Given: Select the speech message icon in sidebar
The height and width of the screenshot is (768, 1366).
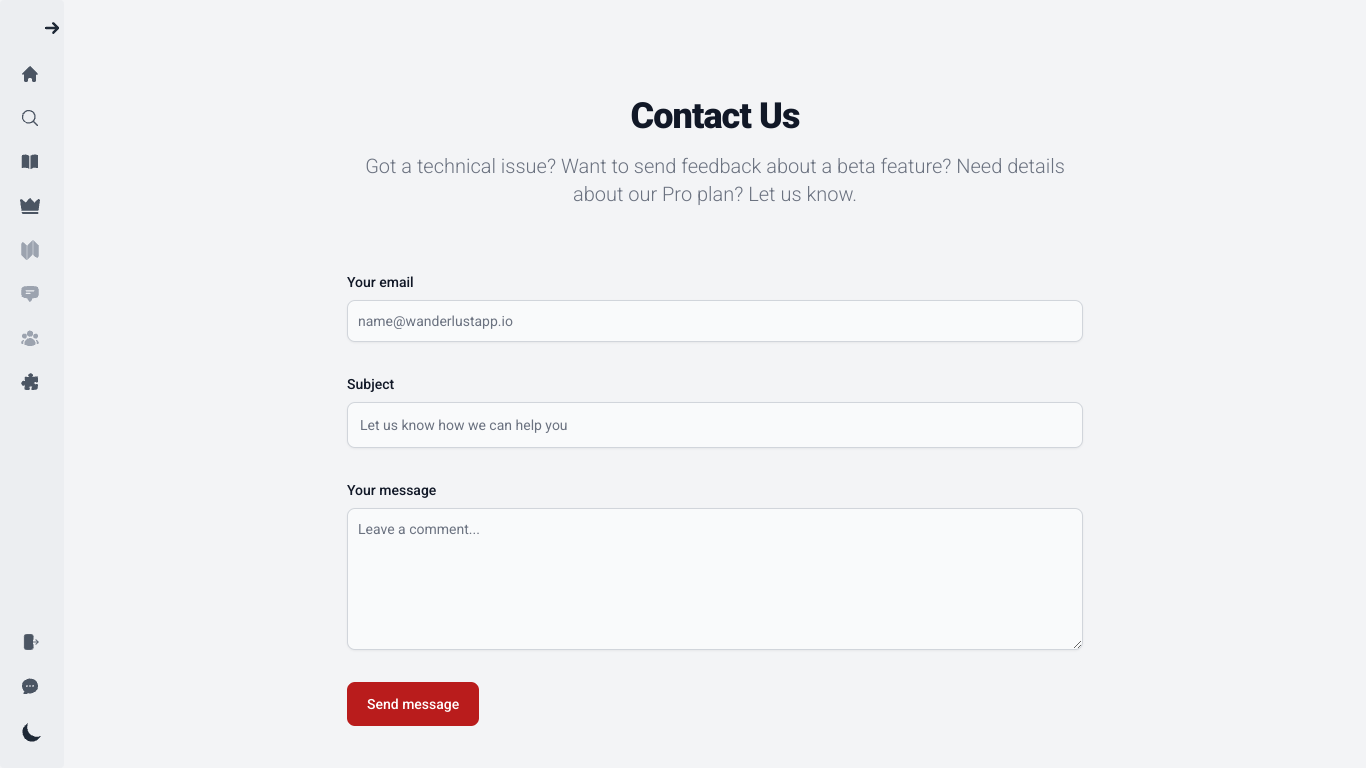Looking at the screenshot, I should pyautogui.click(x=30, y=294).
